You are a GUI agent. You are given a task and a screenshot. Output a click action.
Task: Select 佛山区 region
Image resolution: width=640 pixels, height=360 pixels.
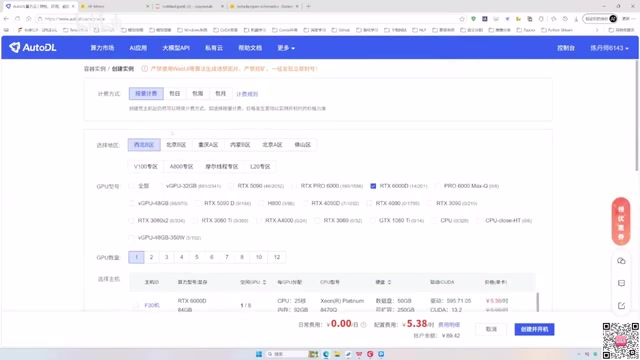point(302,145)
